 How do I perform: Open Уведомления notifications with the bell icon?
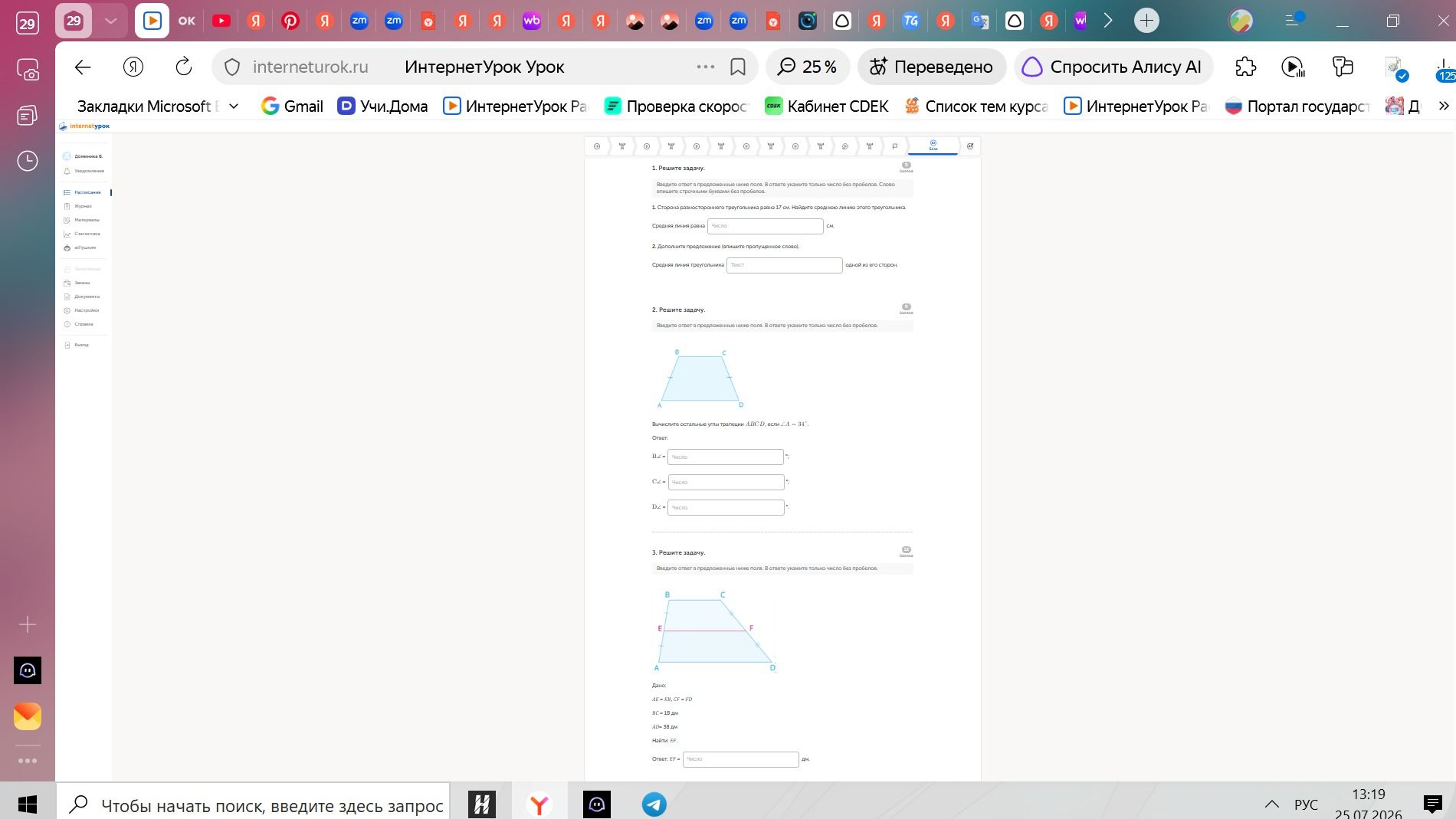(x=84, y=171)
